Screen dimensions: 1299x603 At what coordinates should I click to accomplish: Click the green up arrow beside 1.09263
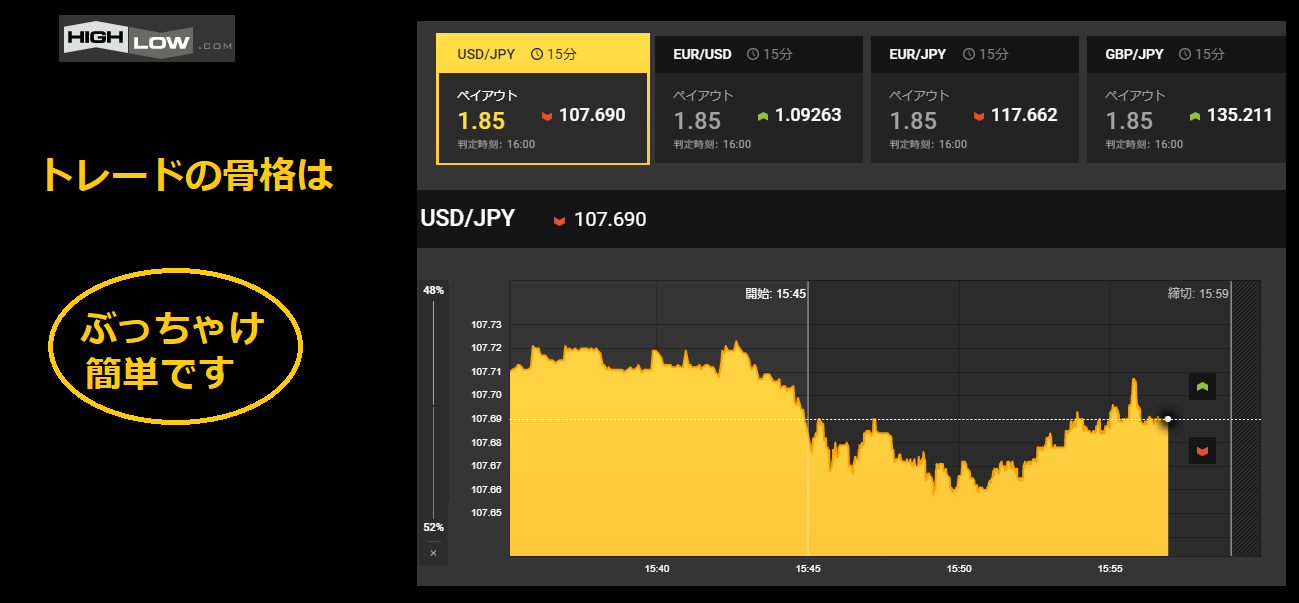click(x=763, y=116)
